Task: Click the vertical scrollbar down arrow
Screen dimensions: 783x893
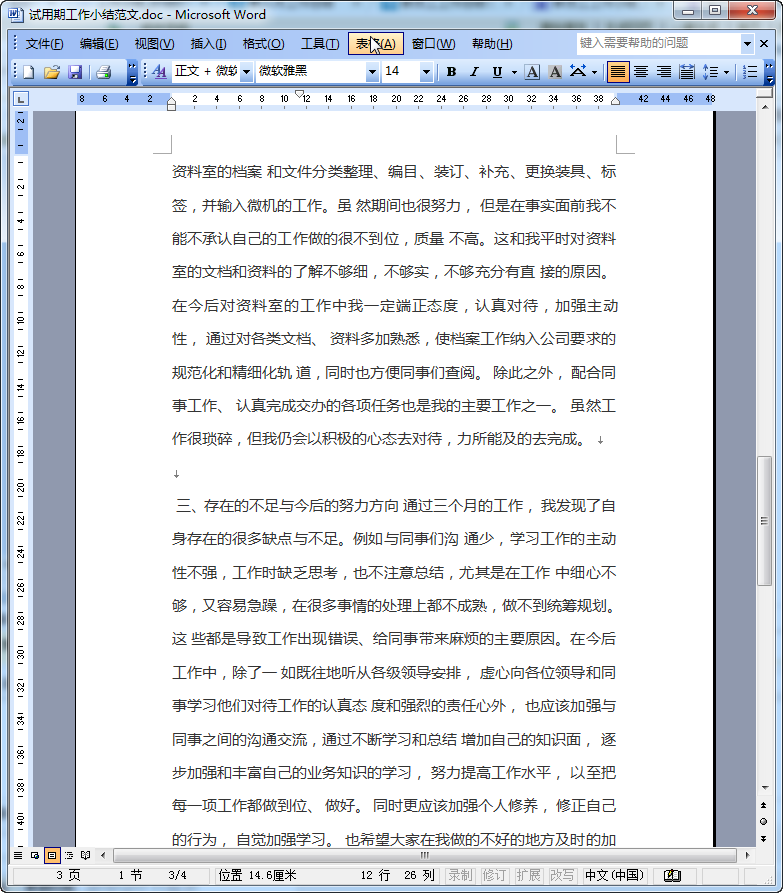Action: (765, 788)
